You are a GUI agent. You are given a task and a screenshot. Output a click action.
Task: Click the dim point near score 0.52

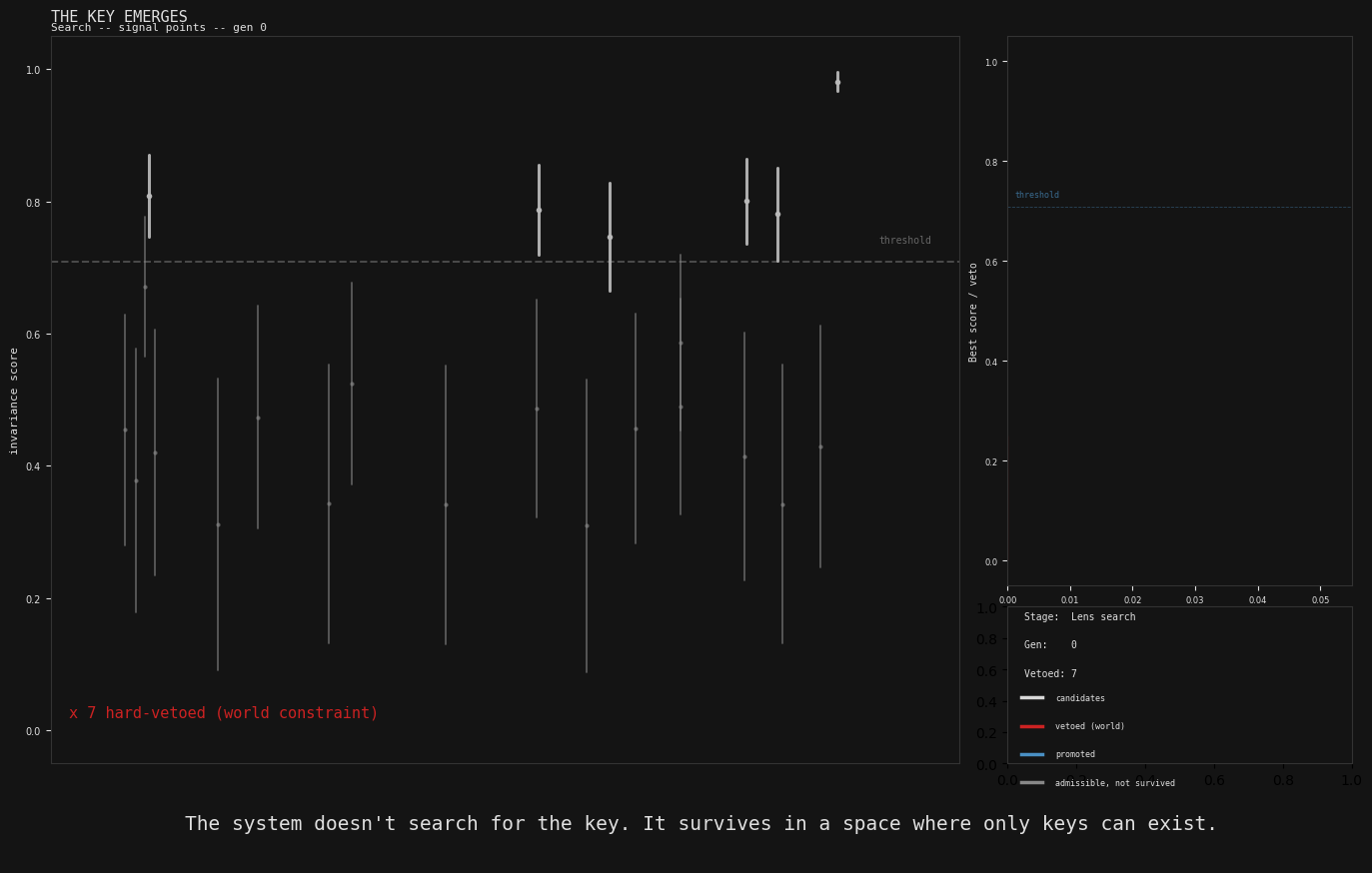click(x=352, y=384)
